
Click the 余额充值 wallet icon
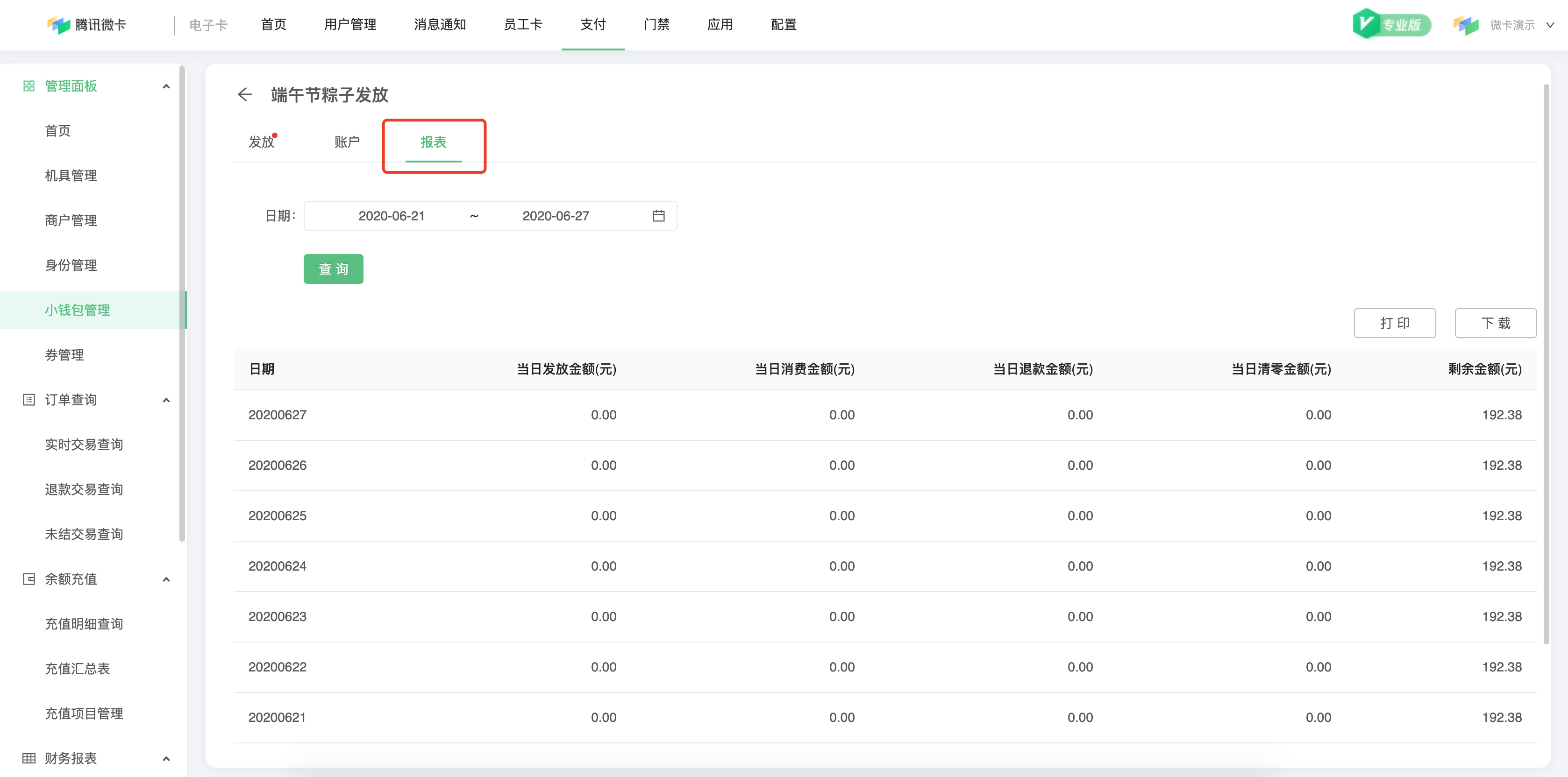[x=29, y=579]
